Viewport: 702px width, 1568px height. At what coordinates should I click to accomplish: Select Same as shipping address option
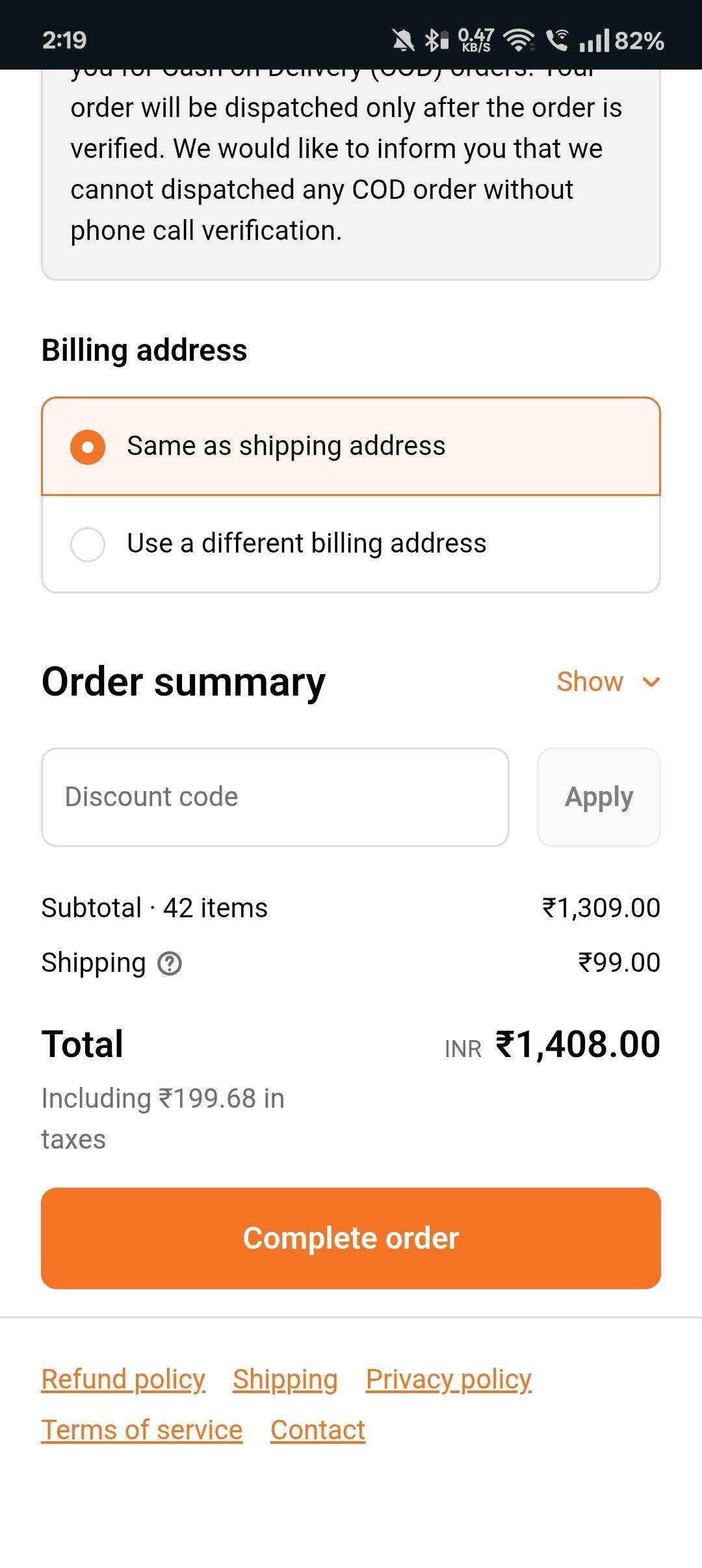(88, 447)
